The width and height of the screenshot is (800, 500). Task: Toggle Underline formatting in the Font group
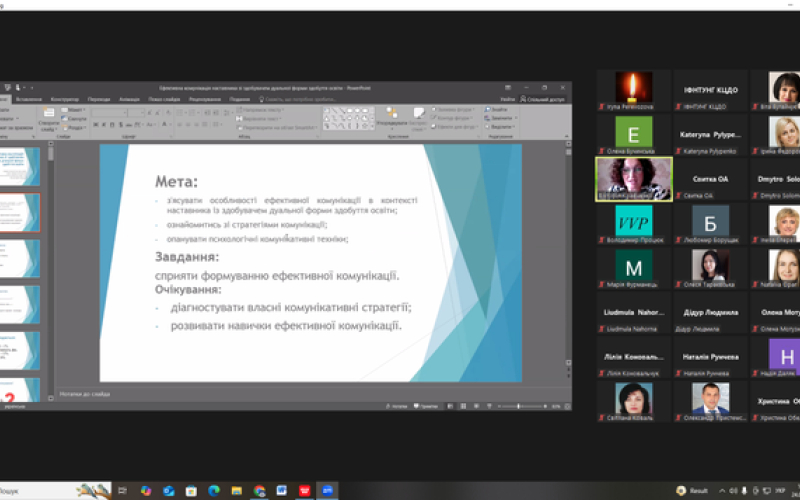[112, 124]
